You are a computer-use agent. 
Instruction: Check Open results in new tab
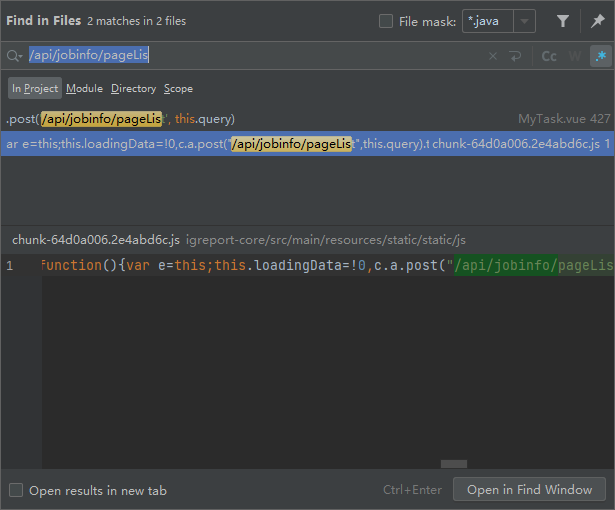16,490
